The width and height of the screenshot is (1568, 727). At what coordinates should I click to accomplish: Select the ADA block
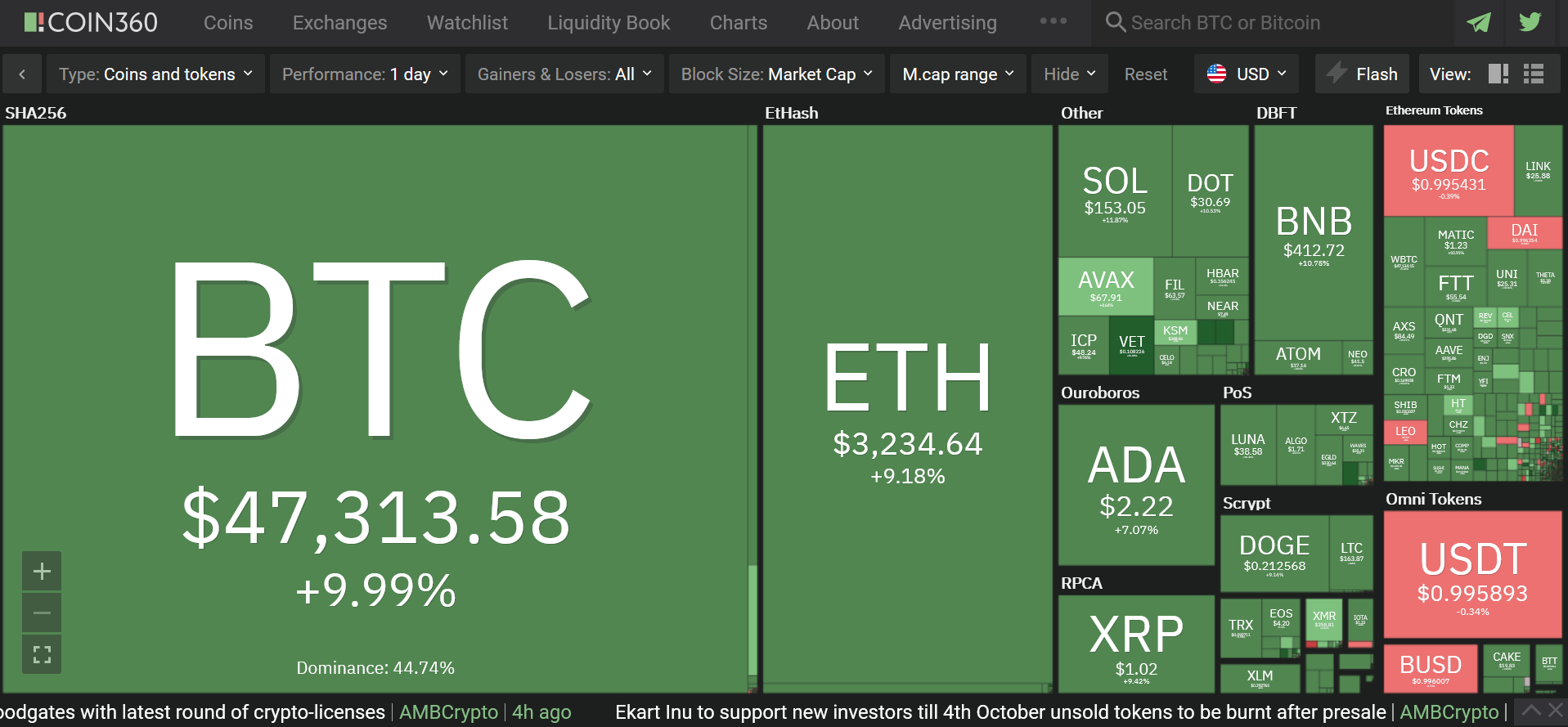tap(1136, 485)
